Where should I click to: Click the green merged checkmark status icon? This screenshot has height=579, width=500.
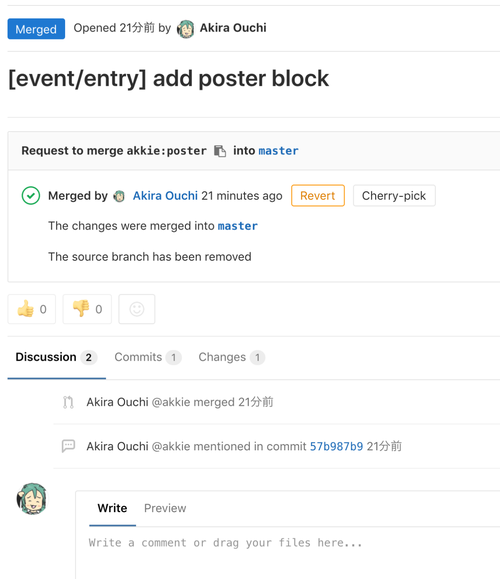31,196
